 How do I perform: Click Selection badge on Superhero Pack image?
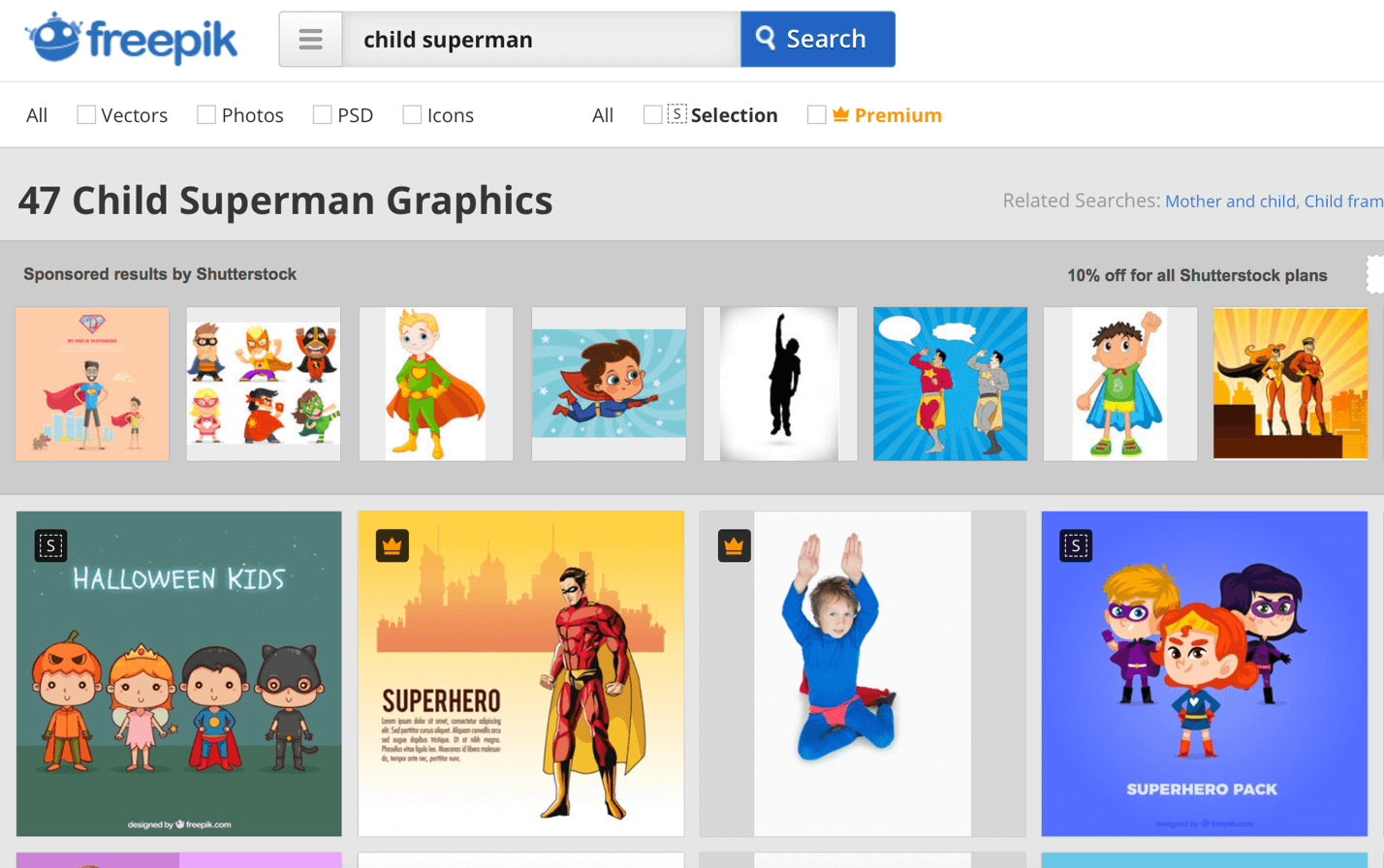click(x=1076, y=546)
